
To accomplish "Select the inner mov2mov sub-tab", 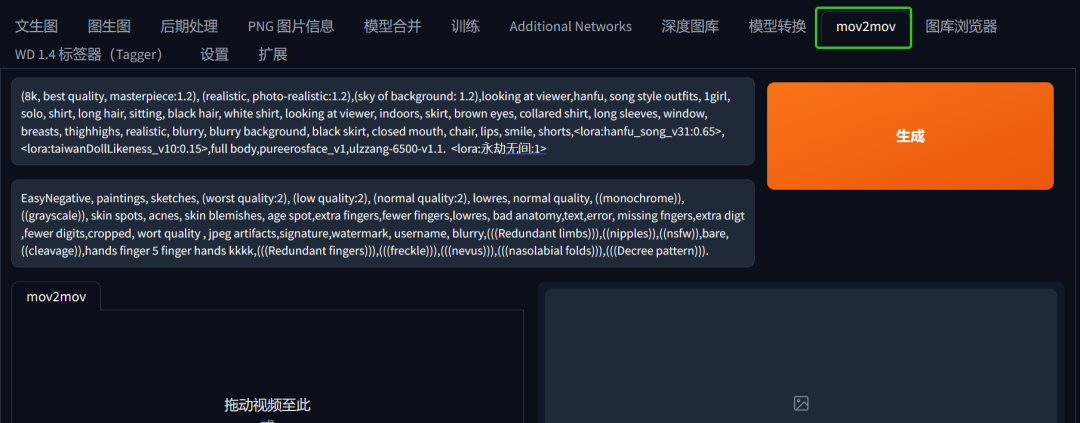I will (56, 297).
